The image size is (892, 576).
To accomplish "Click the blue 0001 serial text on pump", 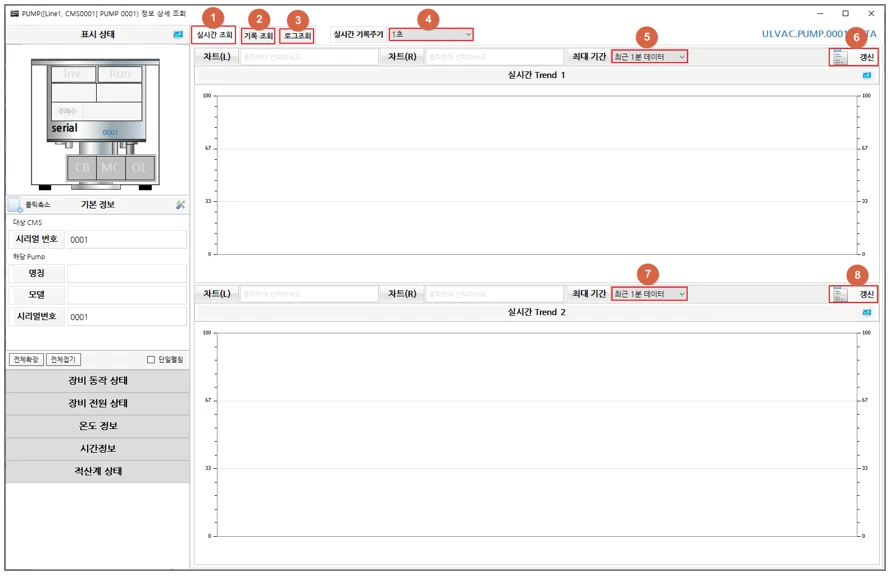I will point(110,132).
